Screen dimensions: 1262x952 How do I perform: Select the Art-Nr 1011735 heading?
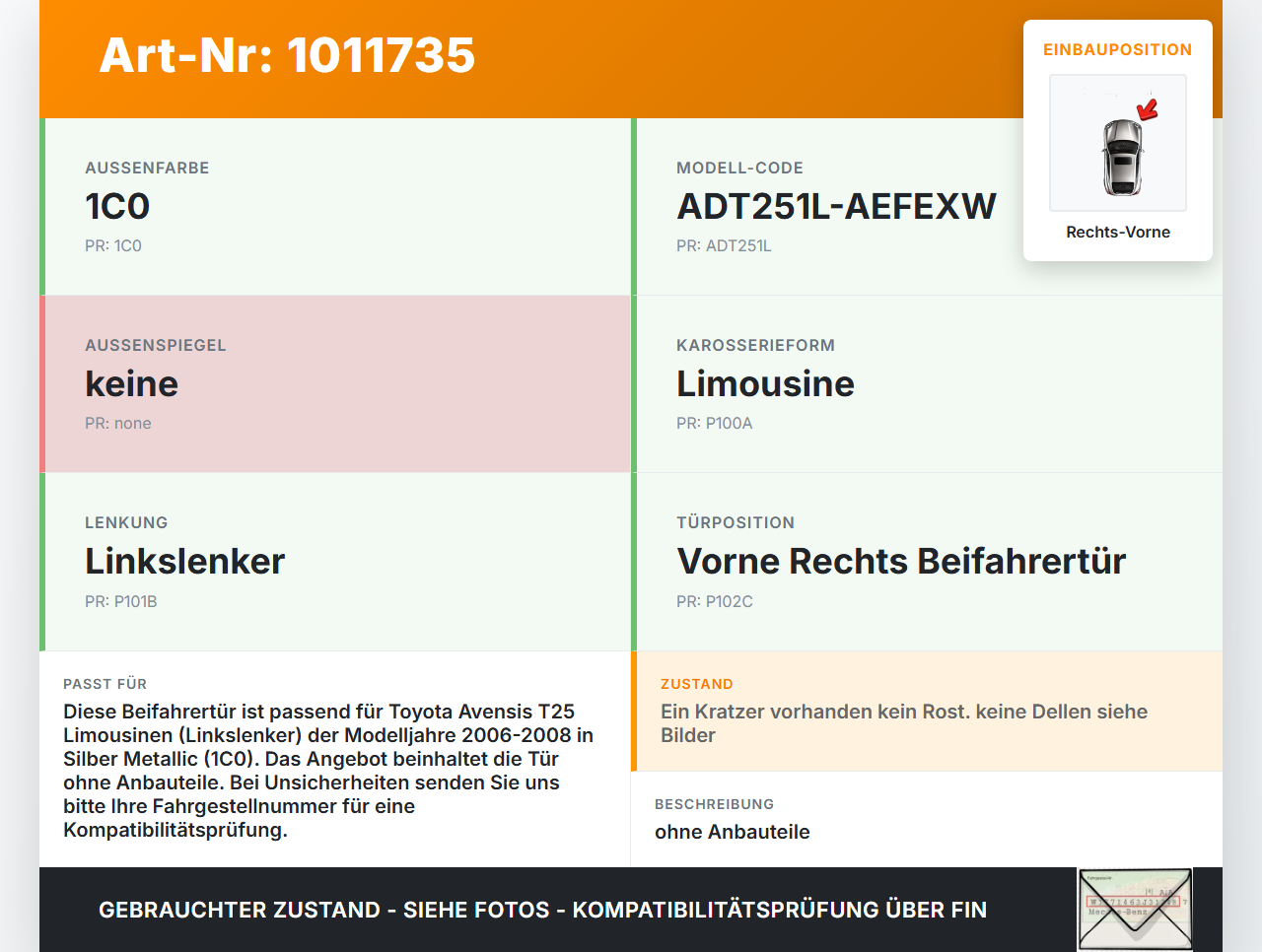point(287,55)
